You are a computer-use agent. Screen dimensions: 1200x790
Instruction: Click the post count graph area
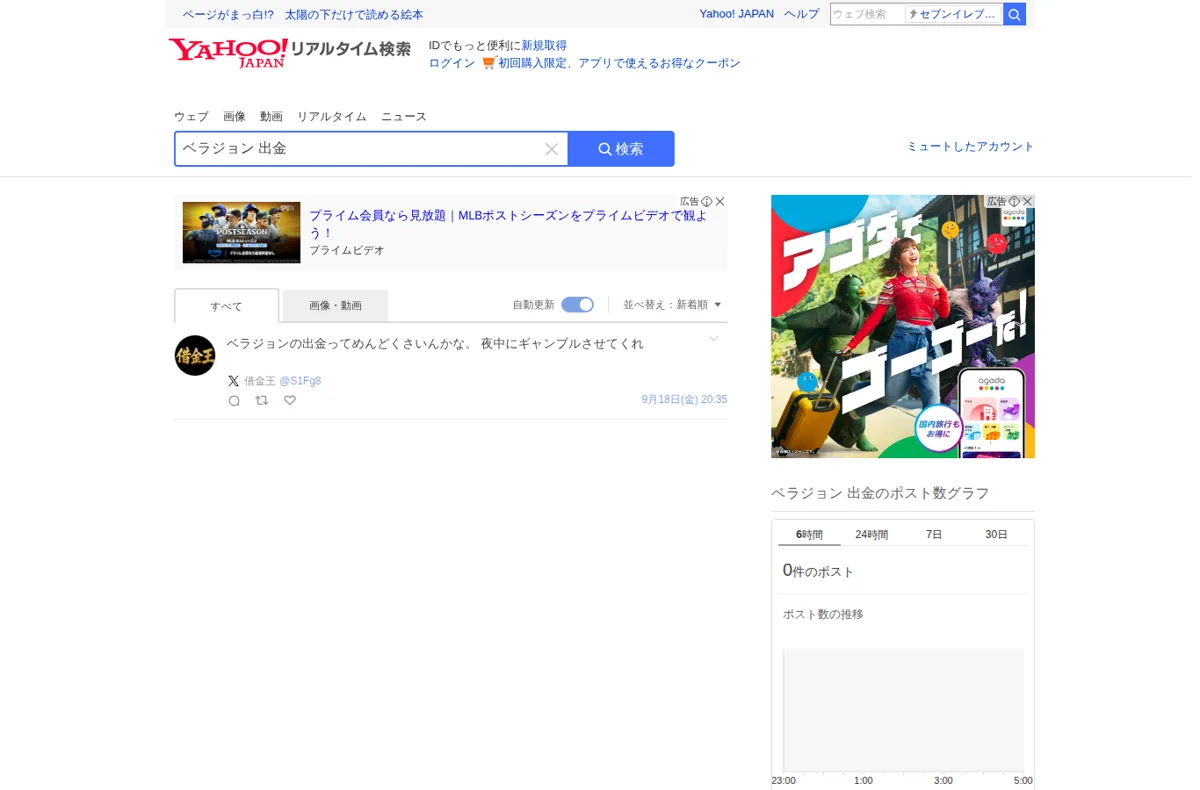tap(903, 710)
